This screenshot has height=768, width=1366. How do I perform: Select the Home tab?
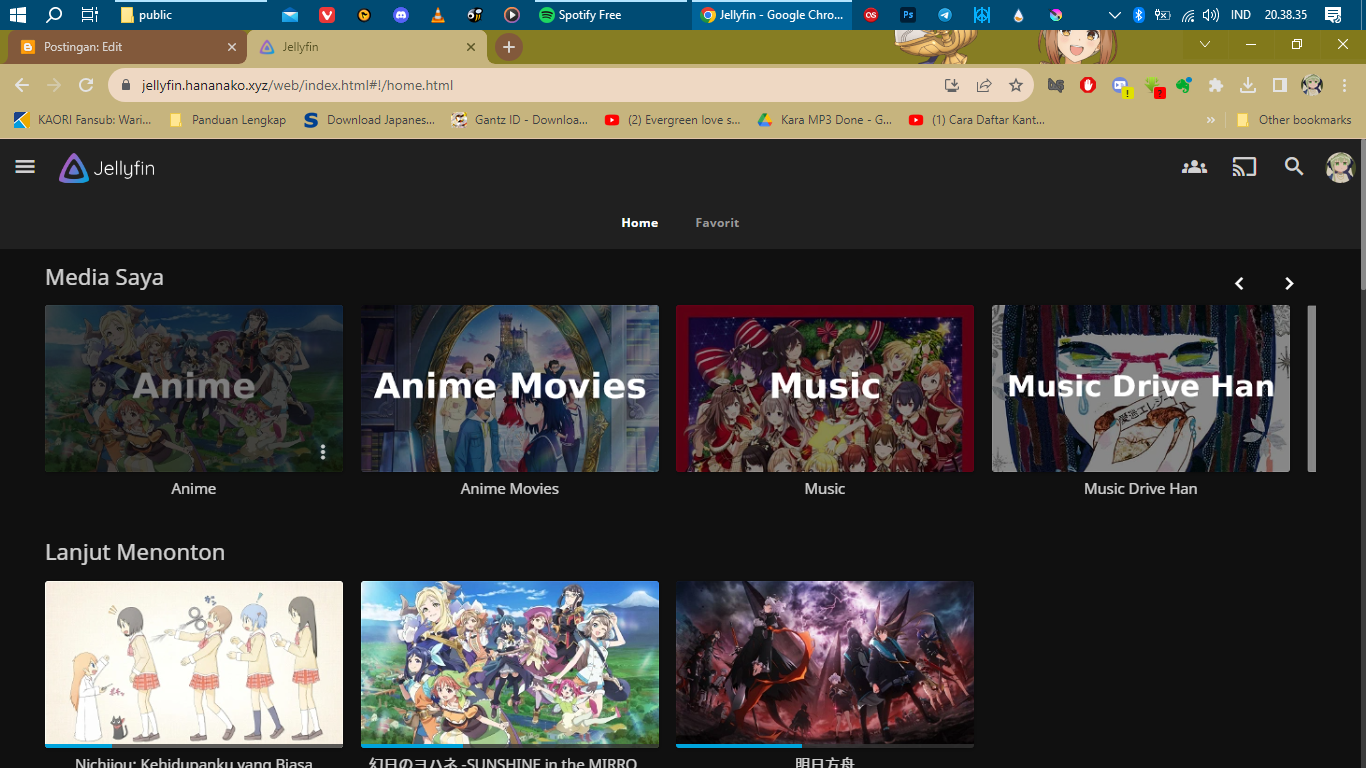tap(639, 223)
